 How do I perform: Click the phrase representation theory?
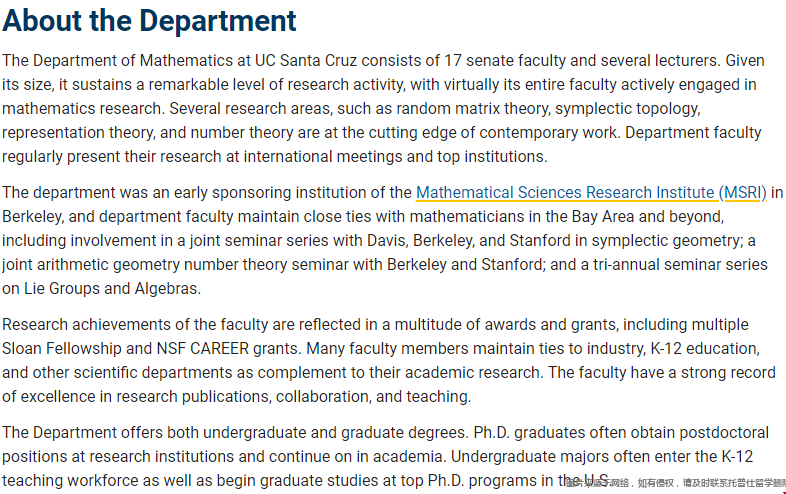(x=79, y=133)
